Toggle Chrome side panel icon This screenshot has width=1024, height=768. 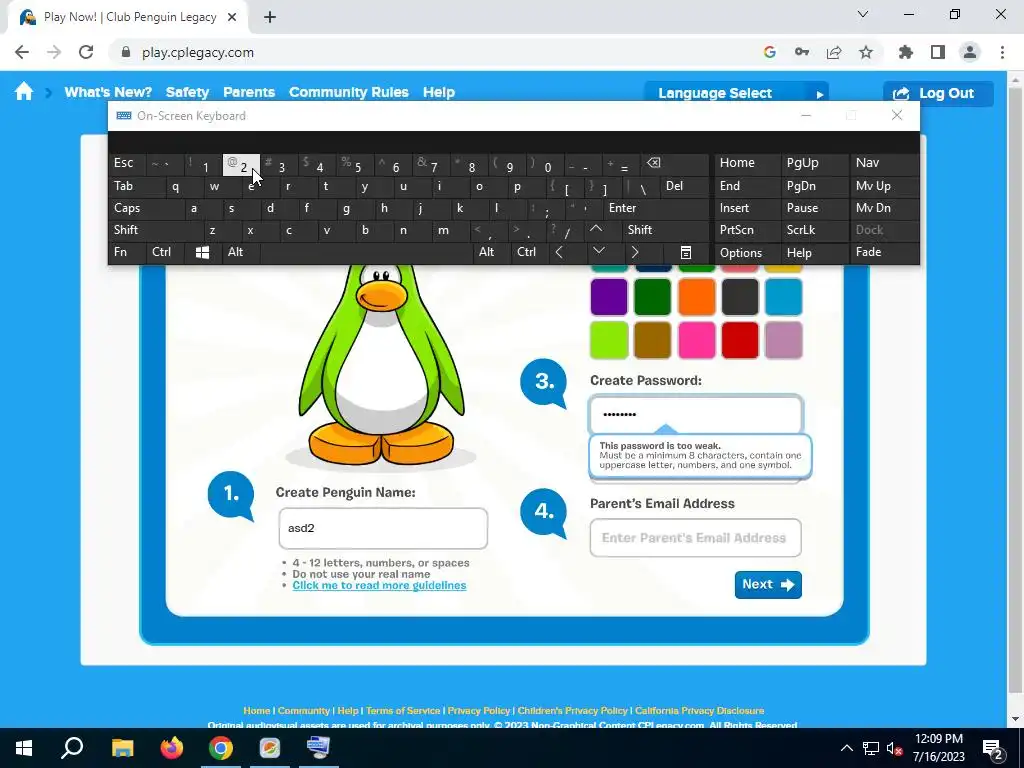tap(938, 52)
